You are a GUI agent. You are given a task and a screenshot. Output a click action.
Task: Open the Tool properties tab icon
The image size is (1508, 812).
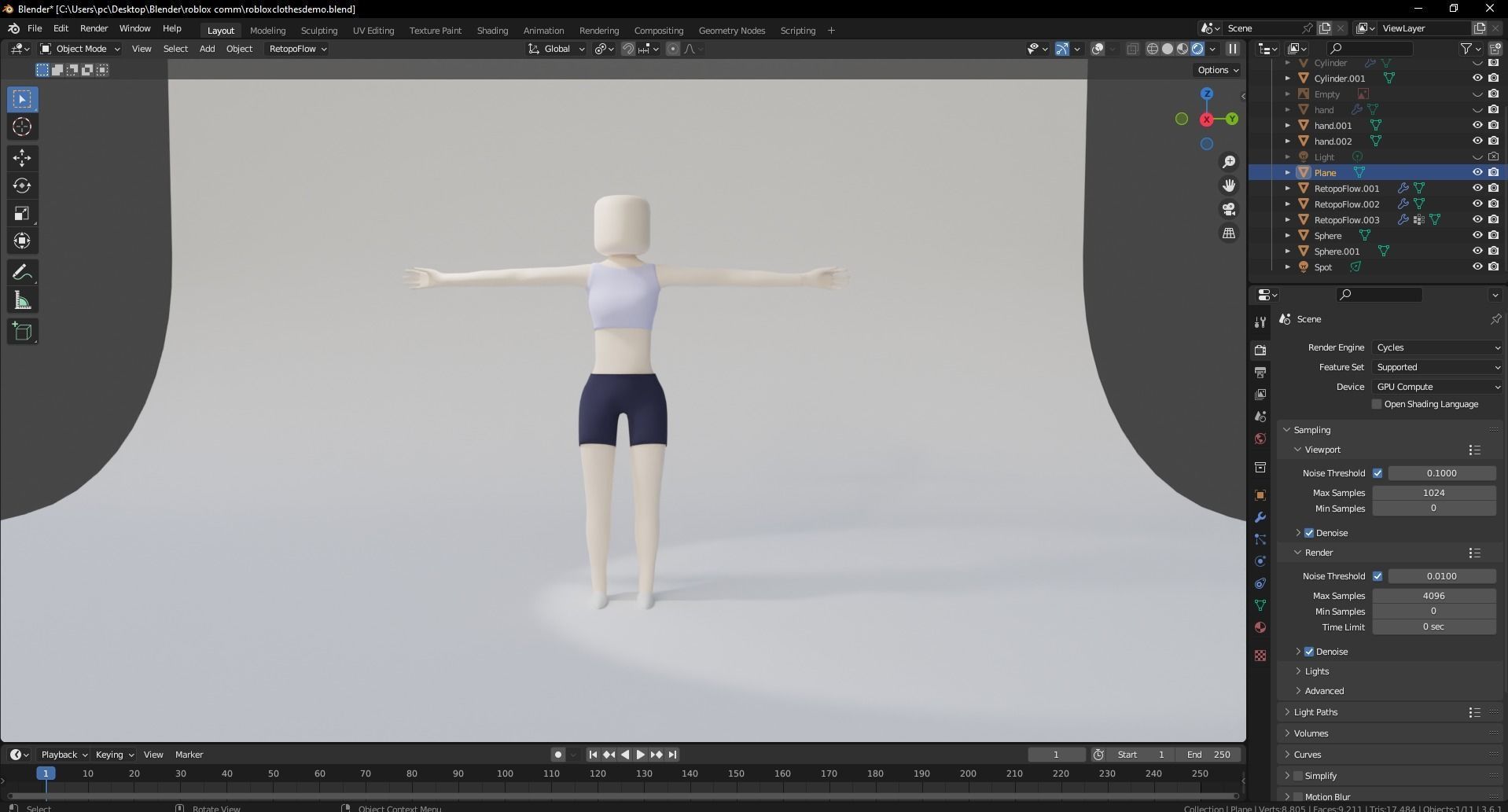click(1260, 321)
